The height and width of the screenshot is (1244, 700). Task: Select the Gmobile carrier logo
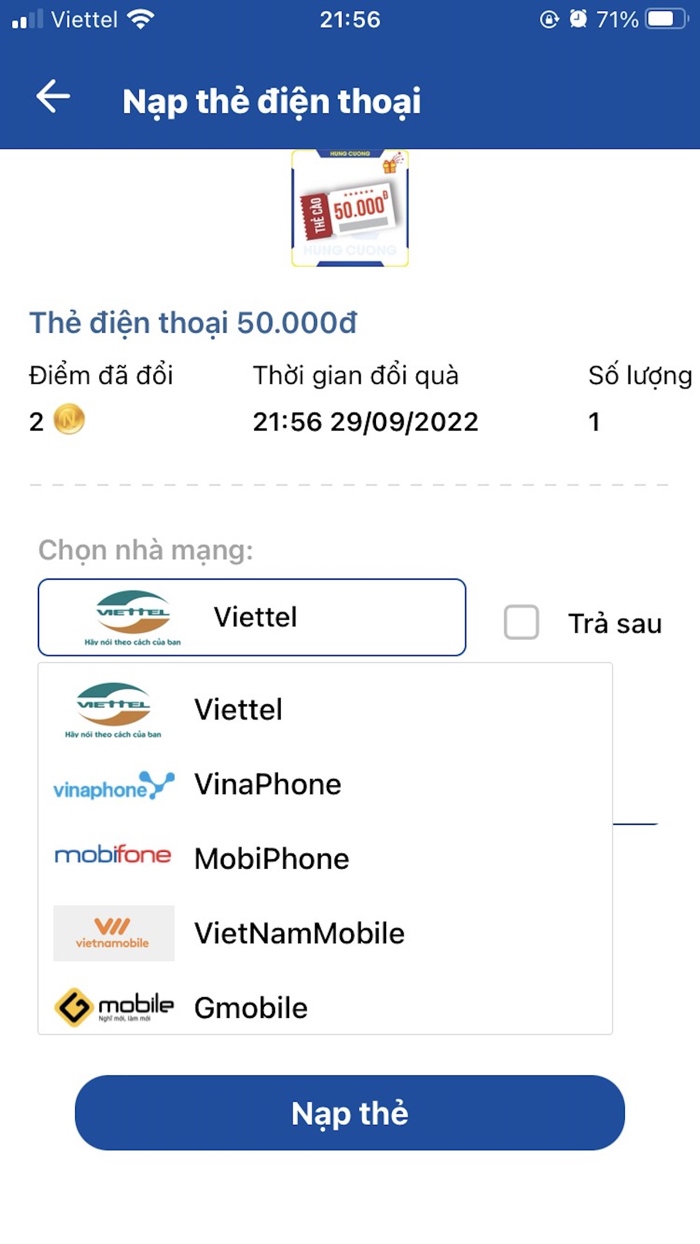point(113,1006)
